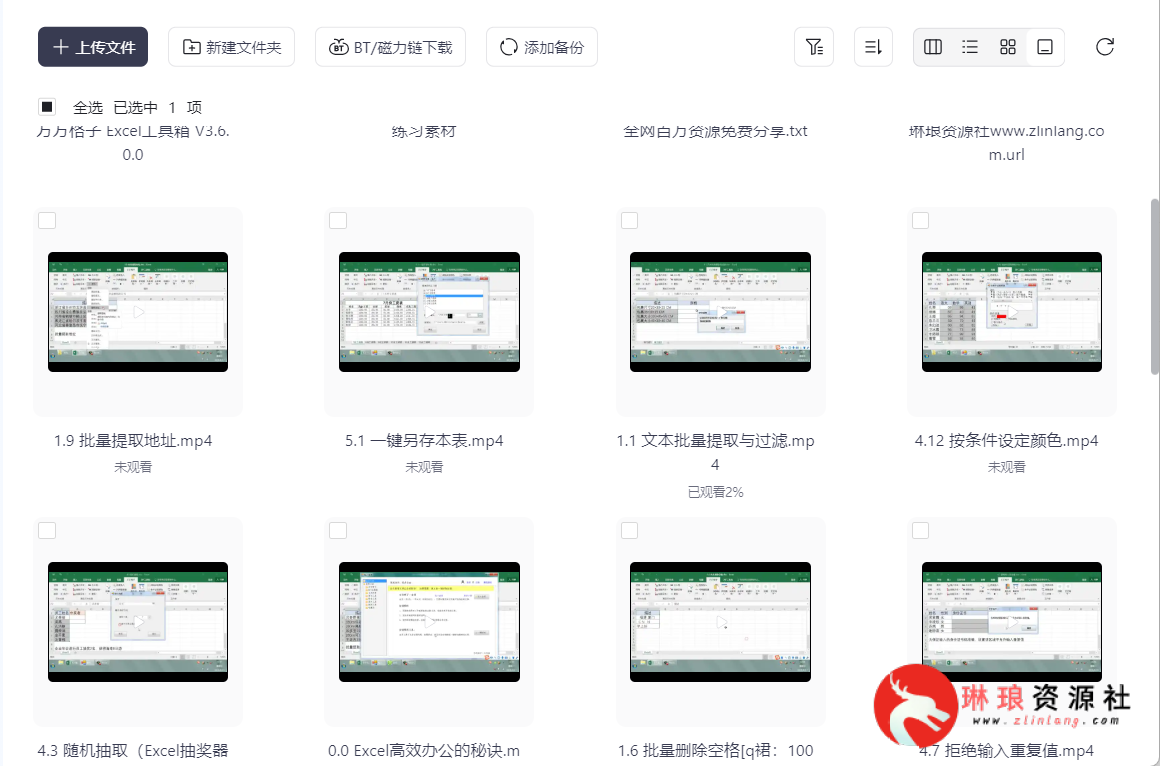Open 琳琅资源社www.zlinlang.com.url file name

pyautogui.click(x=1007, y=143)
